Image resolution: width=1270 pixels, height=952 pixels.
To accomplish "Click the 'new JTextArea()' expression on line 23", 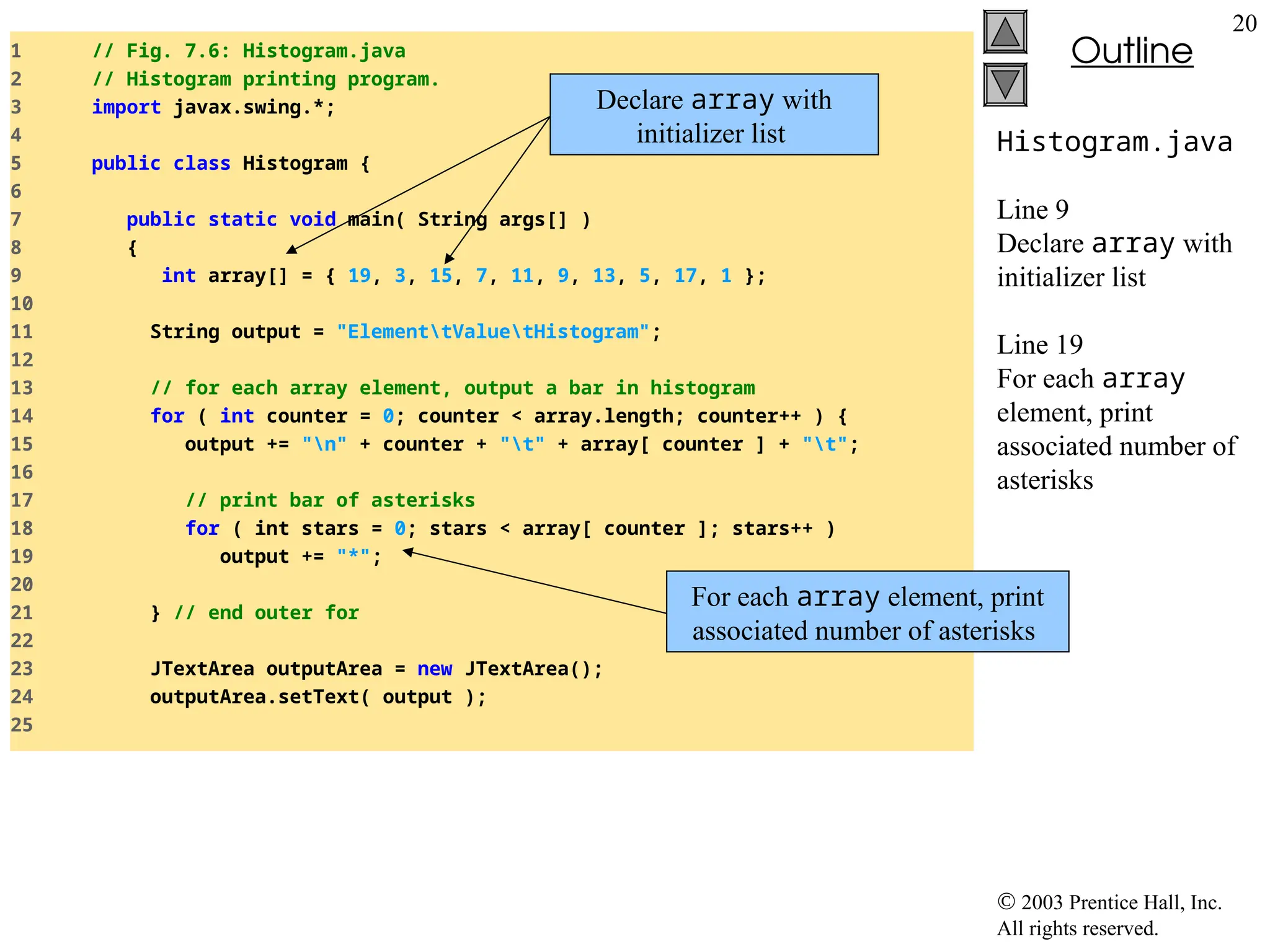I will point(509,669).
